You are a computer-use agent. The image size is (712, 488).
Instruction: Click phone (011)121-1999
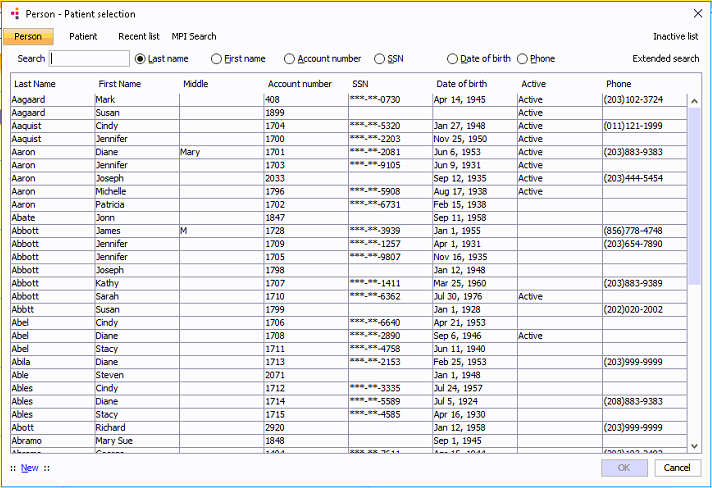pos(633,126)
